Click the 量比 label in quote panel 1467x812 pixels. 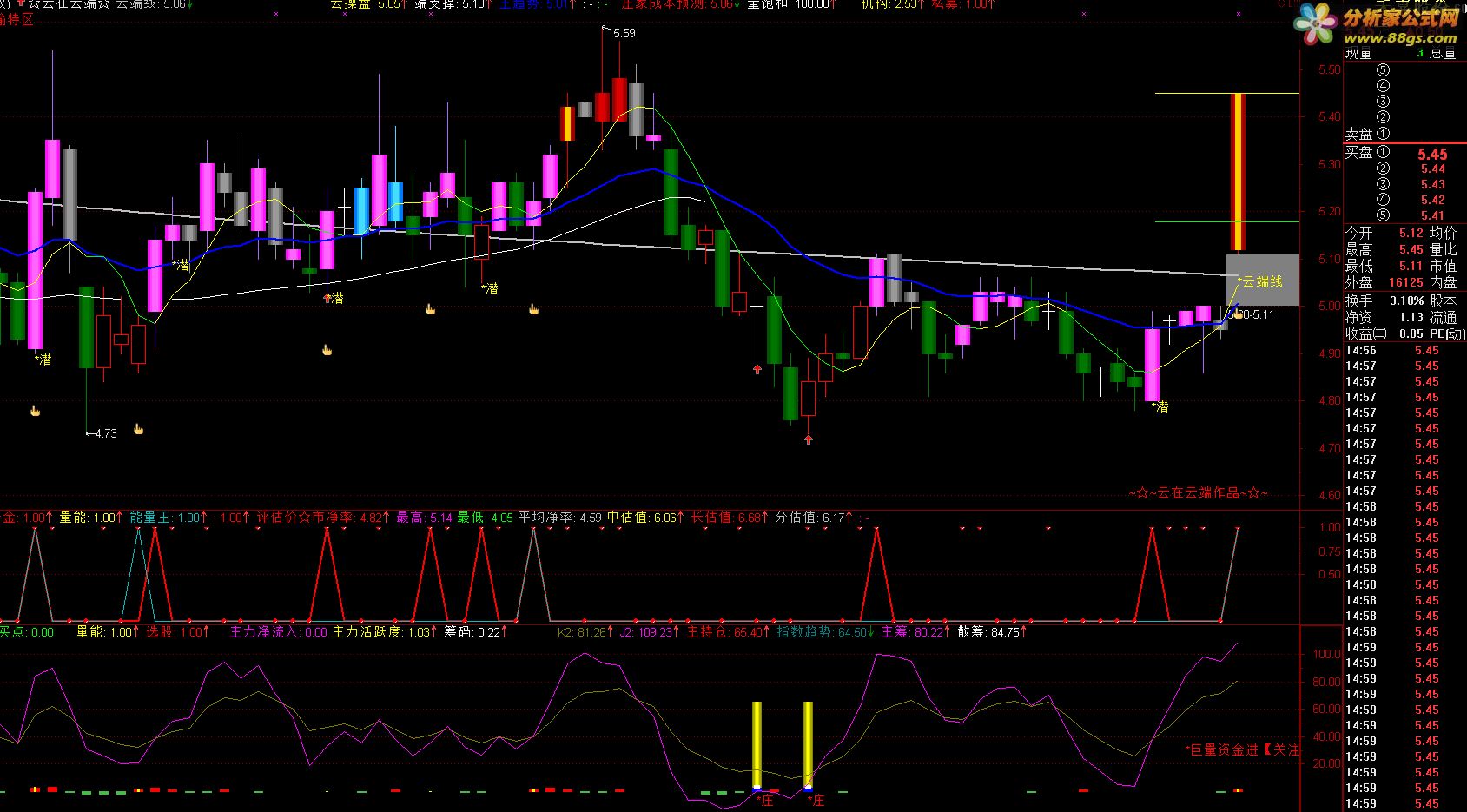coord(1443,249)
